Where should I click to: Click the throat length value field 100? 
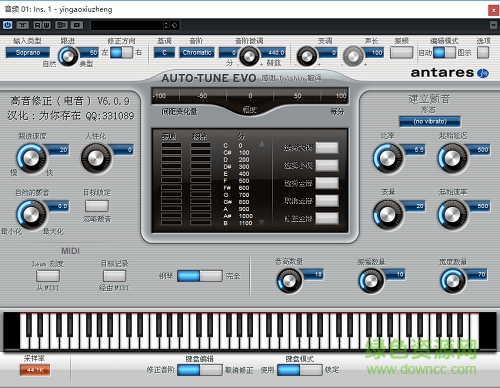pos(375,53)
